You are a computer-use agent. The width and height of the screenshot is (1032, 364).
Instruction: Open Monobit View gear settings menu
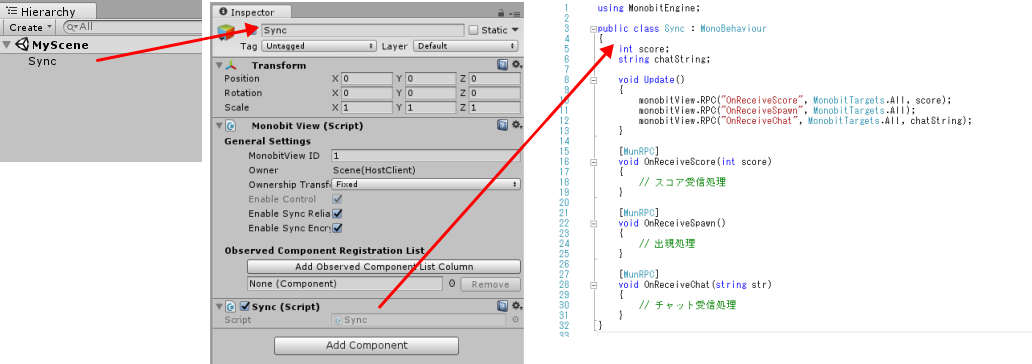pos(516,125)
